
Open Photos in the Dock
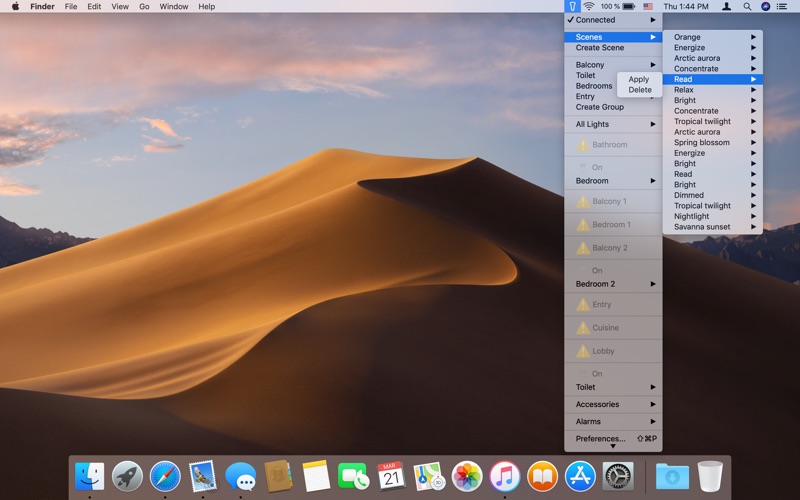(467, 476)
